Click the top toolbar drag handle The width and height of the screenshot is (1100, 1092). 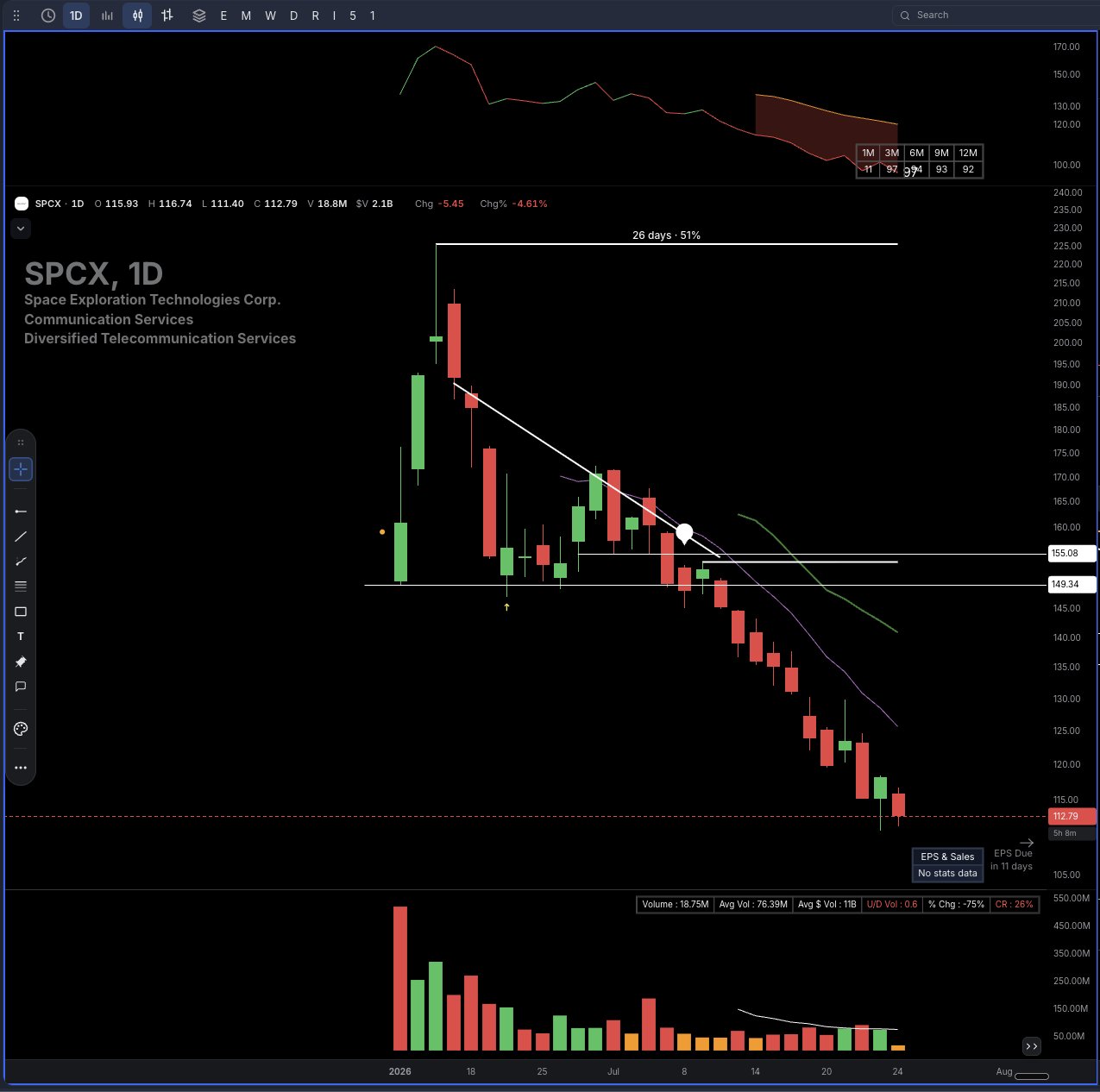[16, 16]
